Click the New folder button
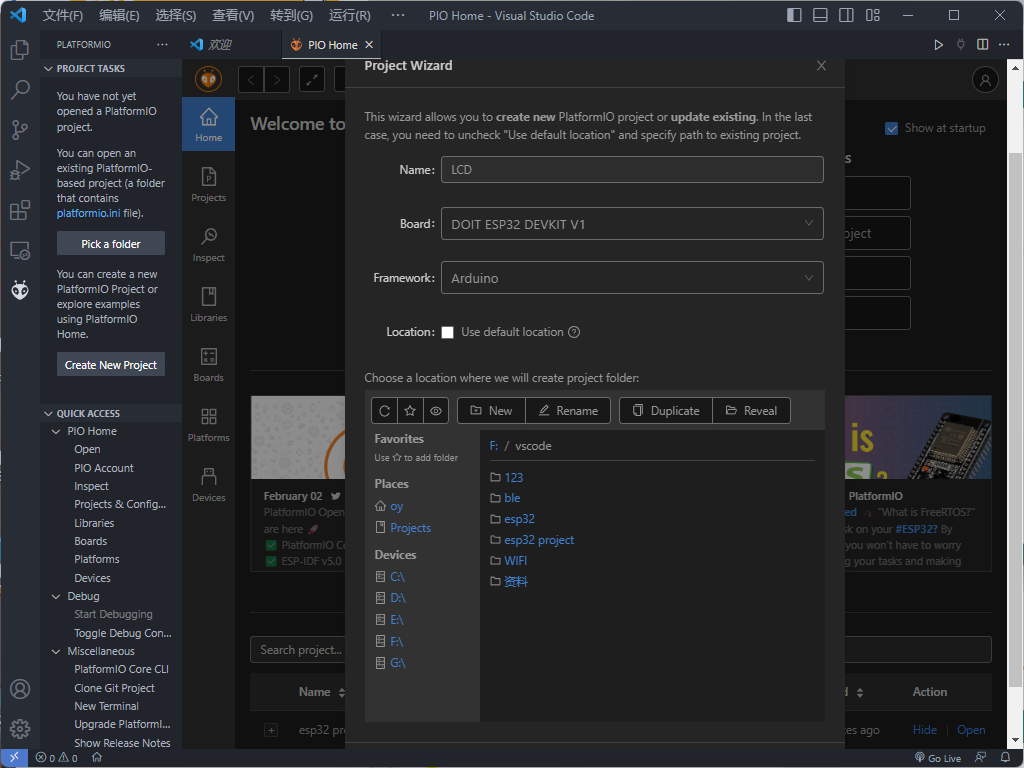Viewport: 1024px width, 768px height. [491, 411]
